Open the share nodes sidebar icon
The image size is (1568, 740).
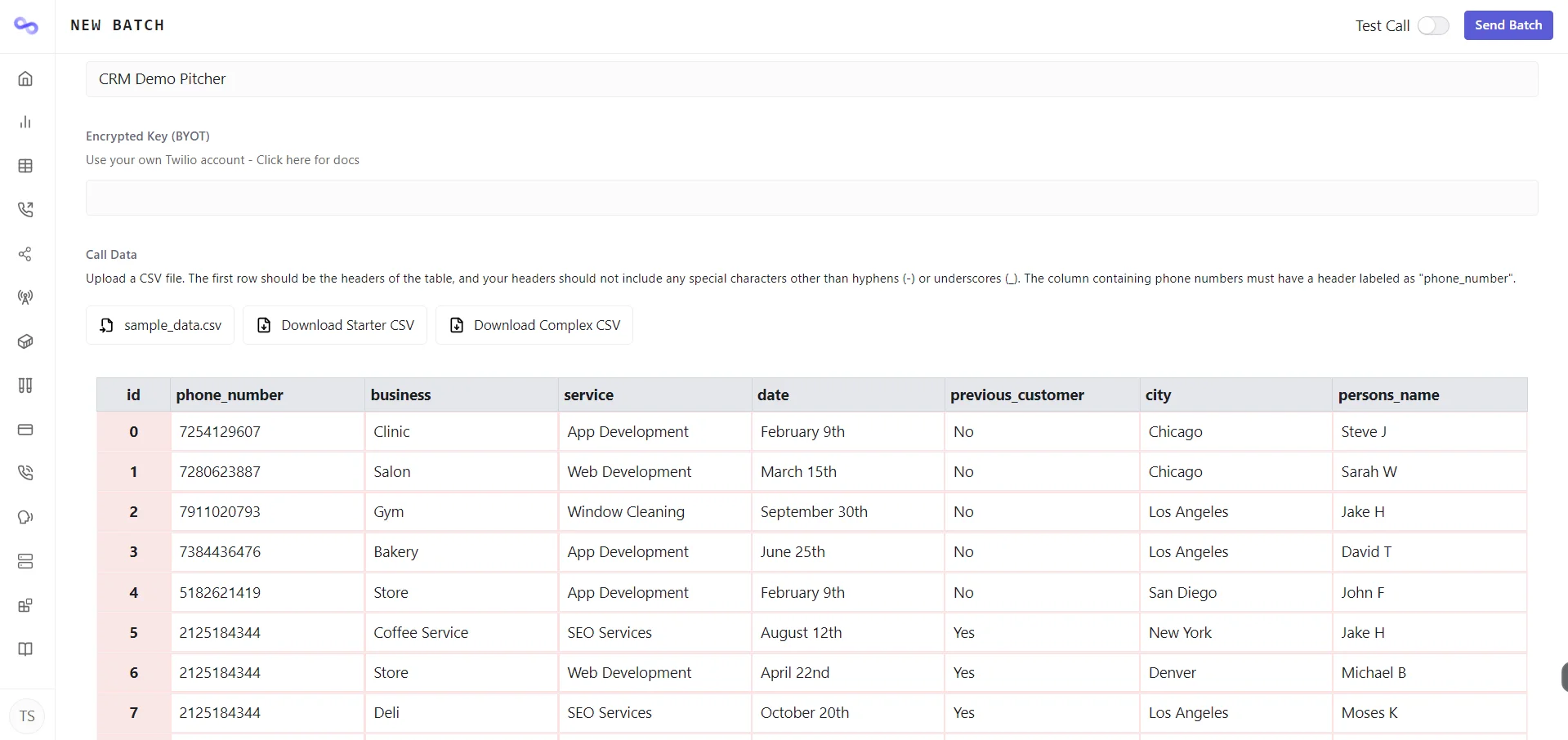pyautogui.click(x=25, y=254)
